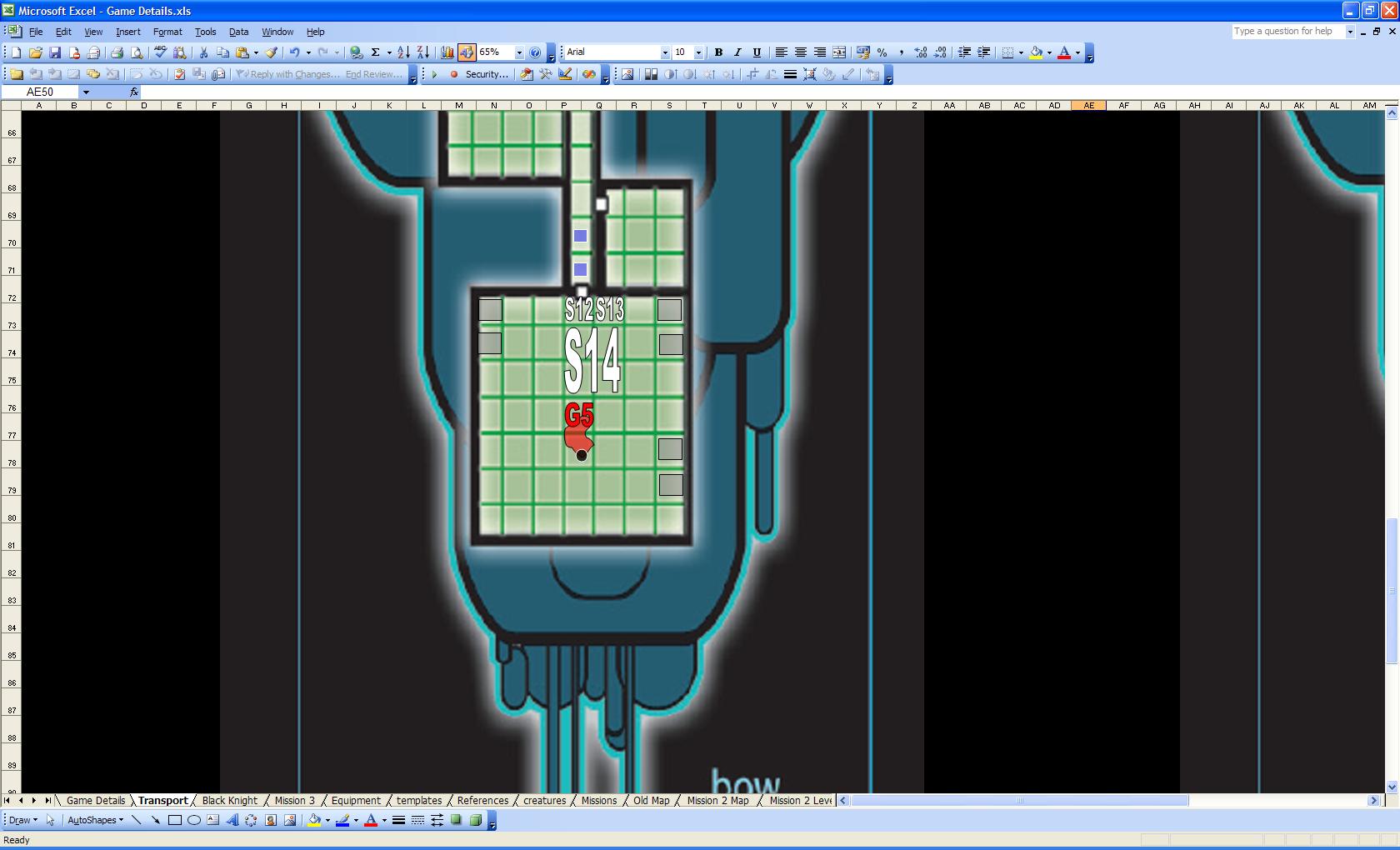Image resolution: width=1400 pixels, height=850 pixels.
Task: Increase decimal places
Action: pos(921,52)
